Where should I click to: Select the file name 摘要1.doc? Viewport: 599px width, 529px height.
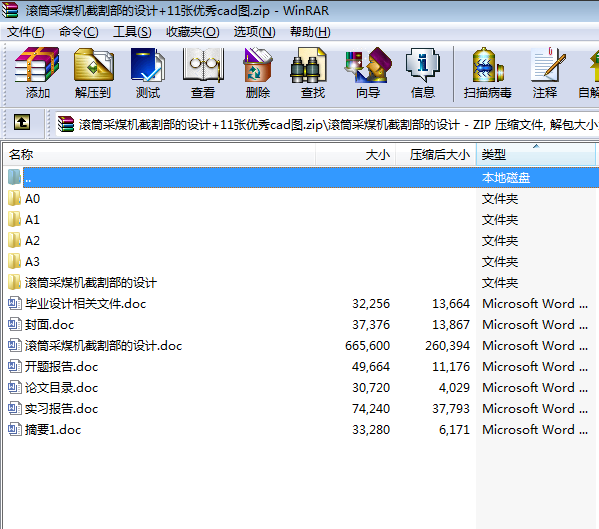tap(53, 430)
